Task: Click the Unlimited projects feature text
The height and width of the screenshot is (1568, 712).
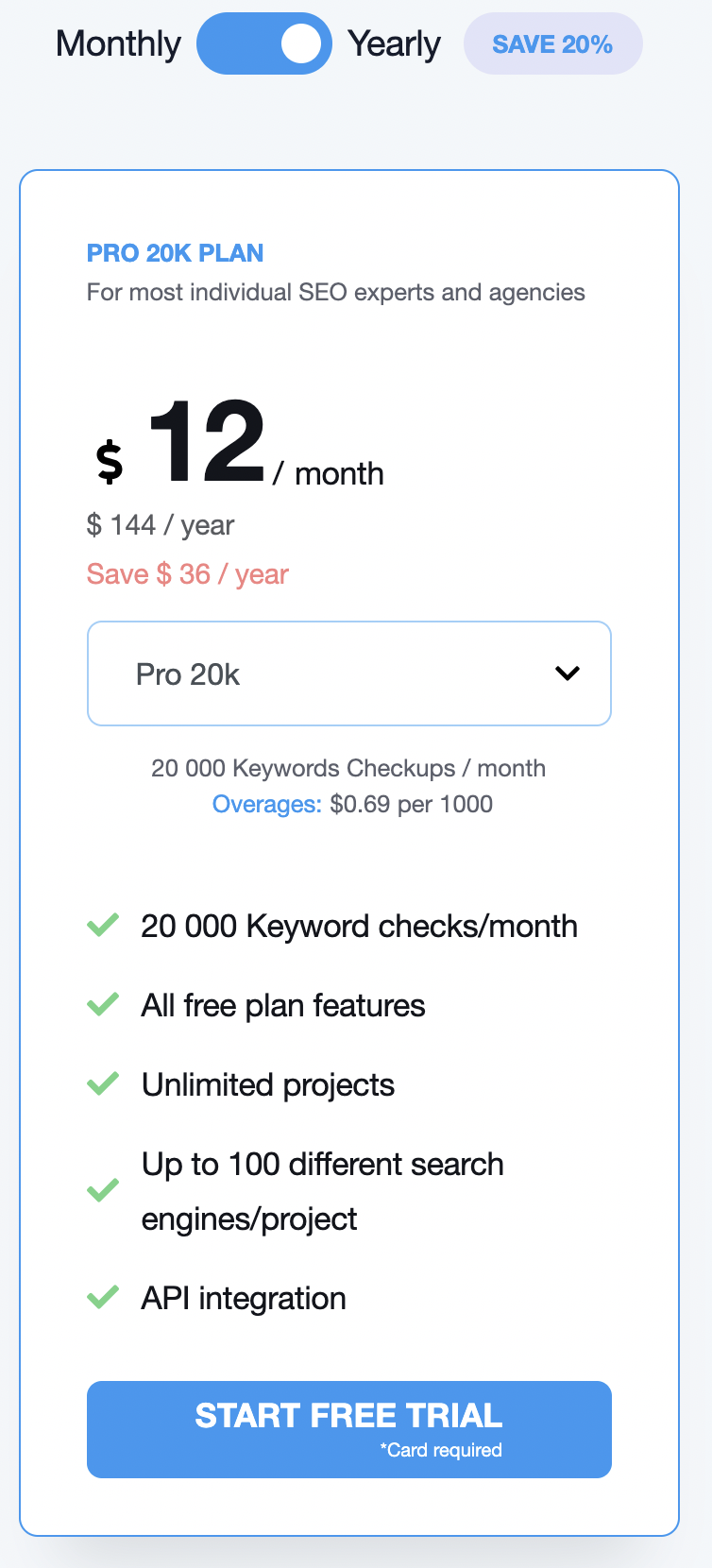Action: pyautogui.click(x=268, y=1085)
